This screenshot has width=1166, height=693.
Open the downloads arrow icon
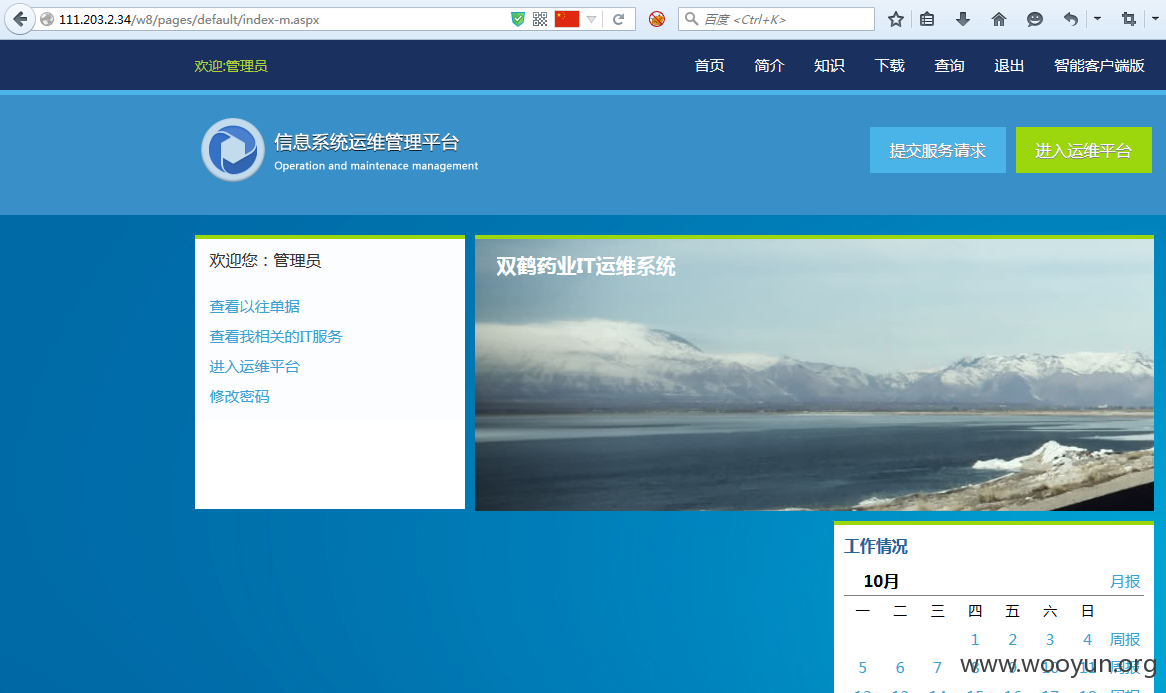pyautogui.click(x=962, y=19)
